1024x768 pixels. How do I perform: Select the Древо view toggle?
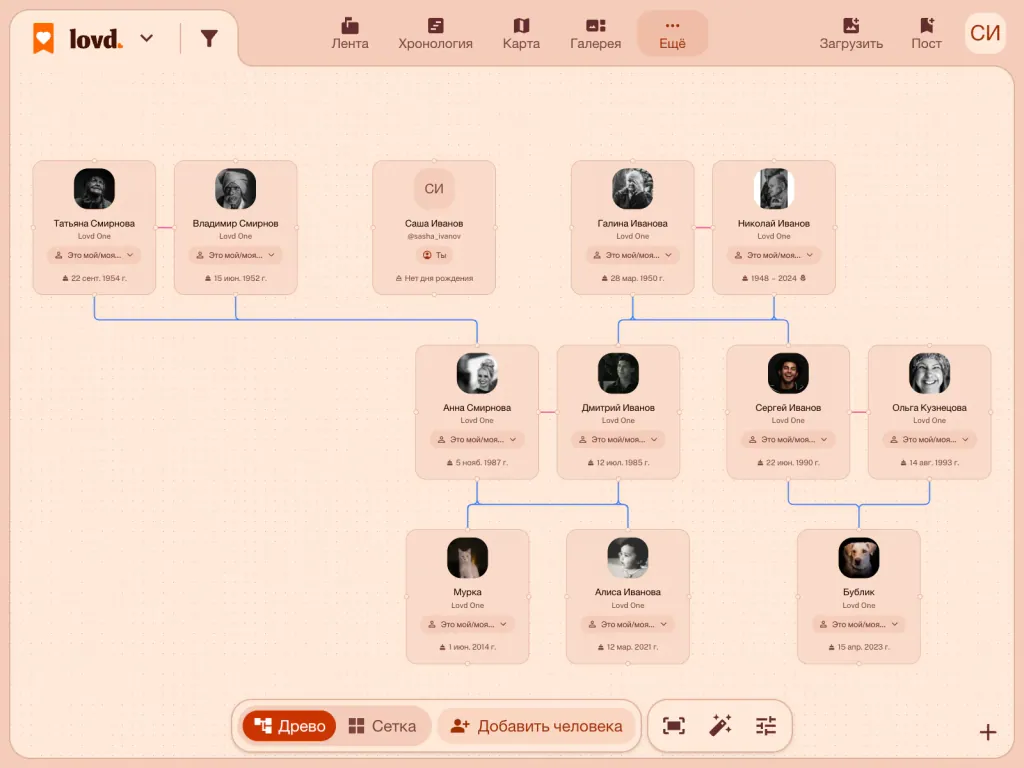click(289, 726)
